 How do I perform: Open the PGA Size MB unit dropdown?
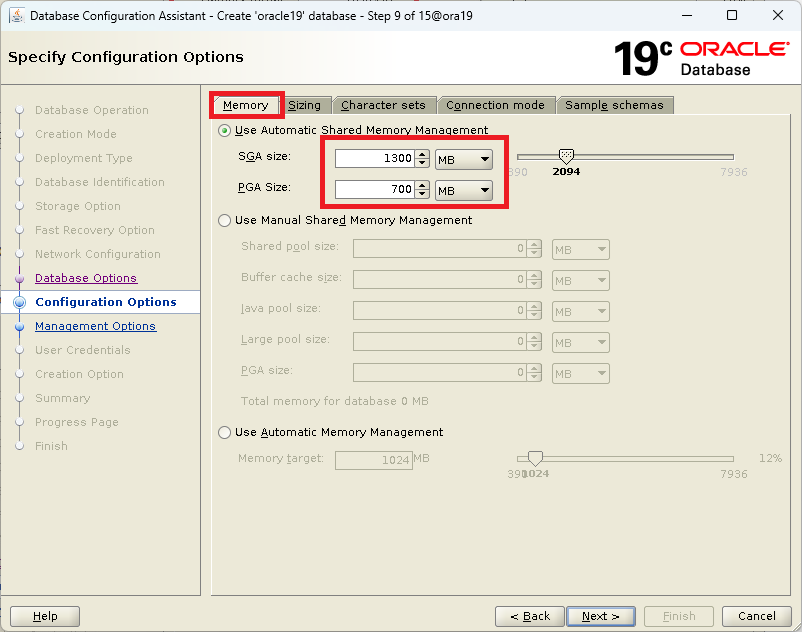pos(464,191)
